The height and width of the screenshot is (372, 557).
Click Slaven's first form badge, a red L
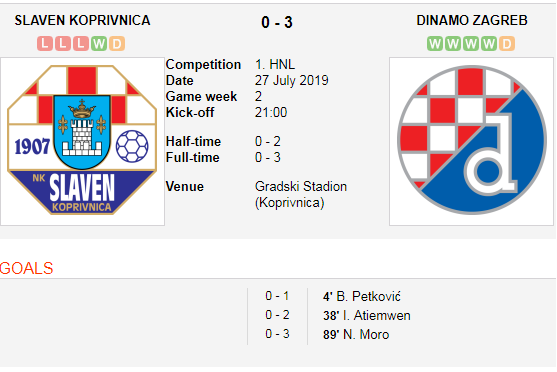coord(45,44)
